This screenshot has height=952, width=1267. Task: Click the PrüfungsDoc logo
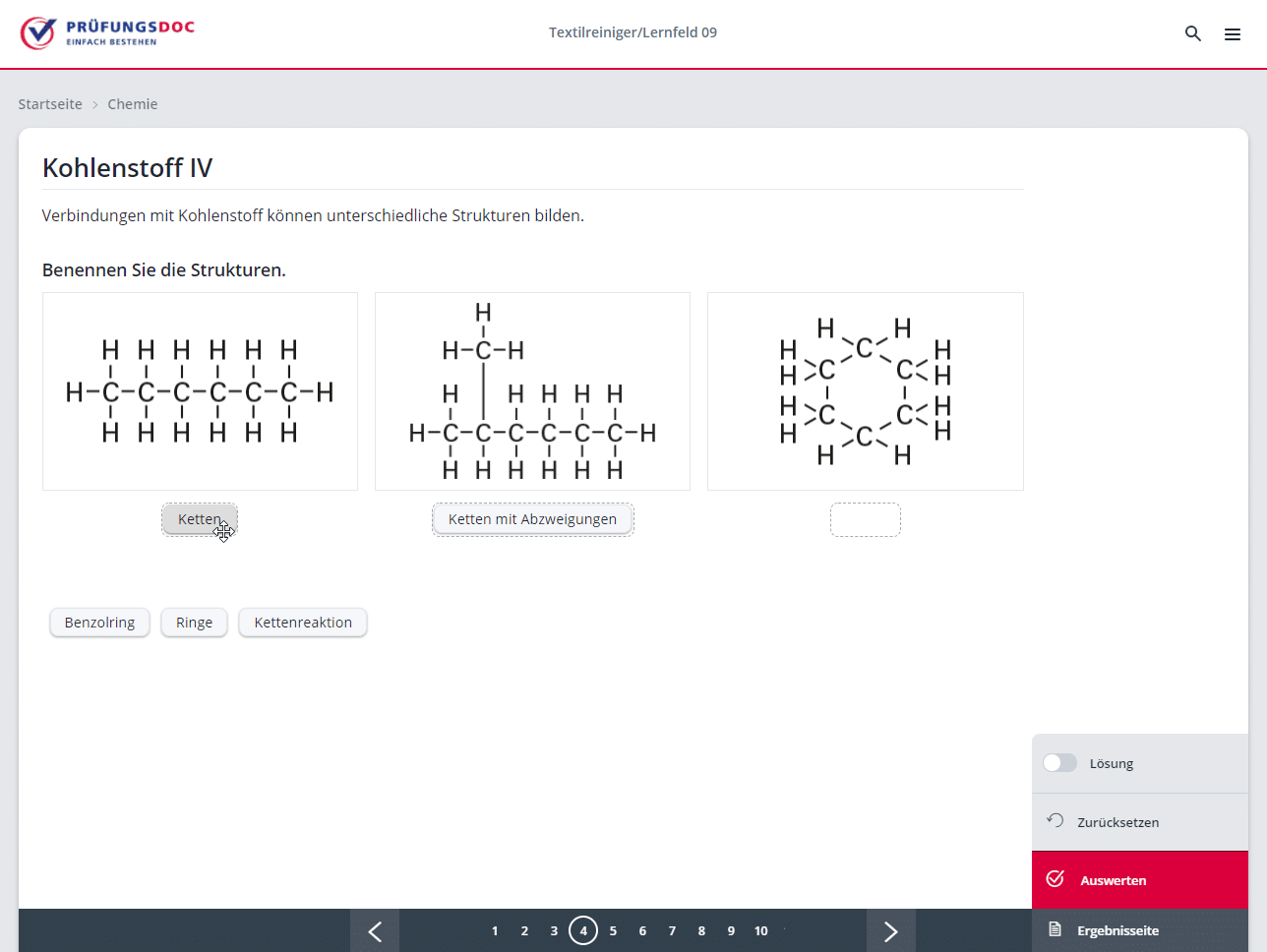click(x=107, y=32)
